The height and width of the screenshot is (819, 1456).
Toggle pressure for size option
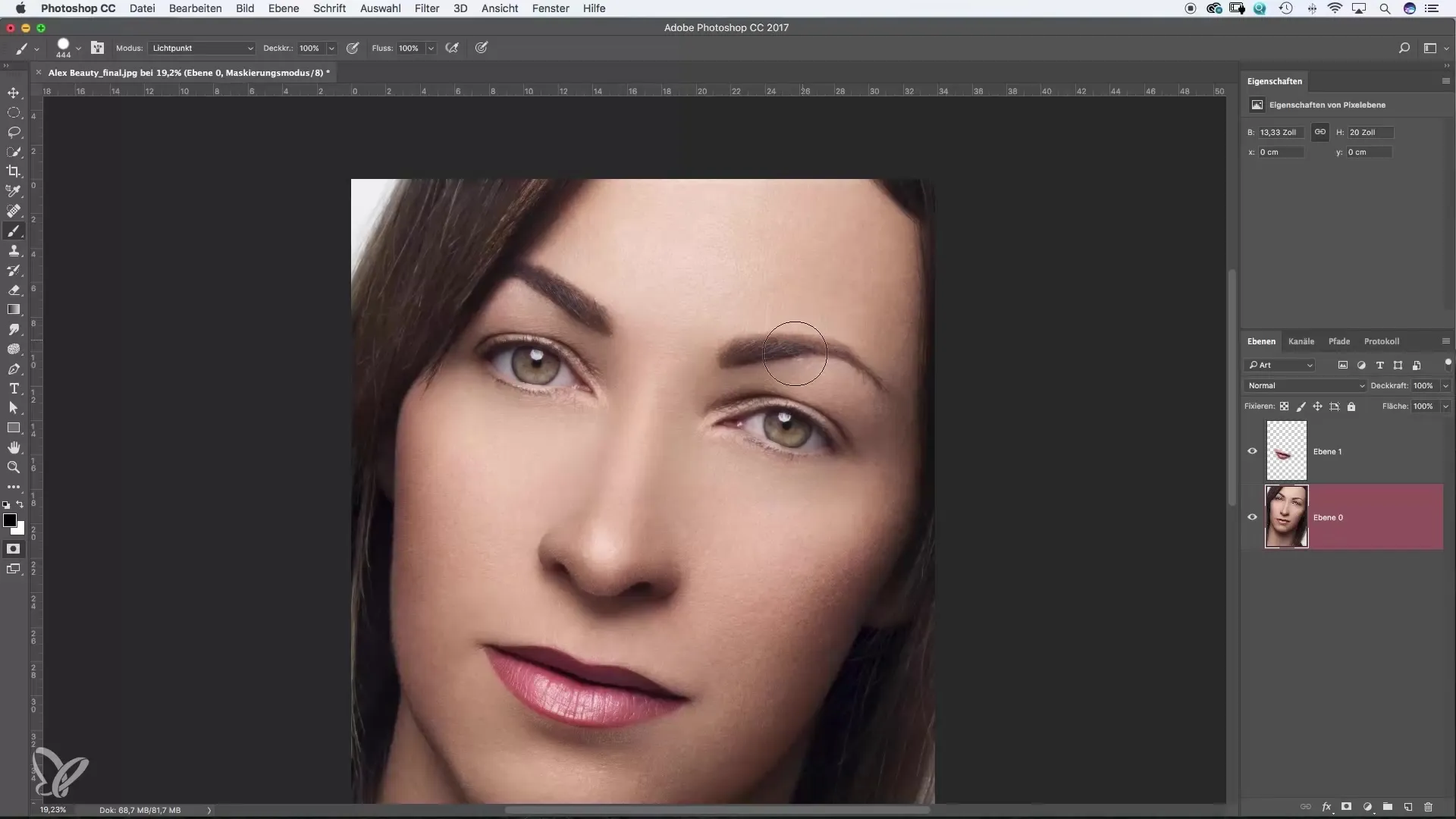tap(482, 48)
